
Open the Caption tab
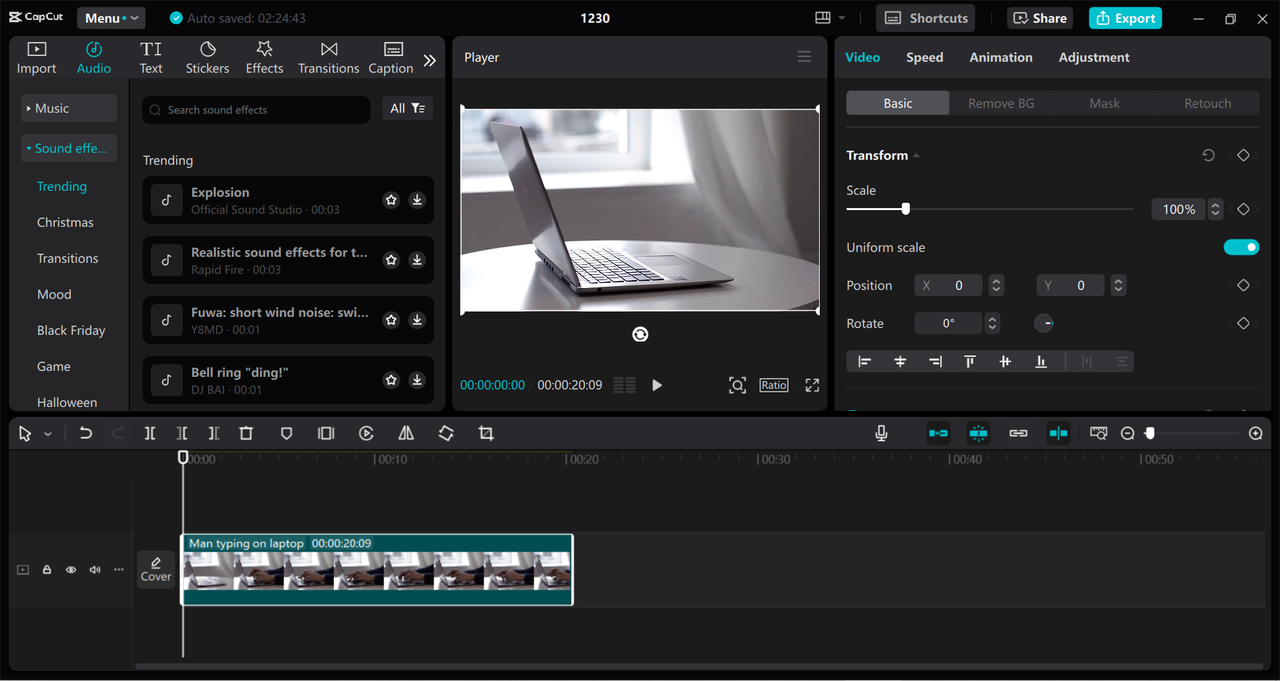[391, 58]
